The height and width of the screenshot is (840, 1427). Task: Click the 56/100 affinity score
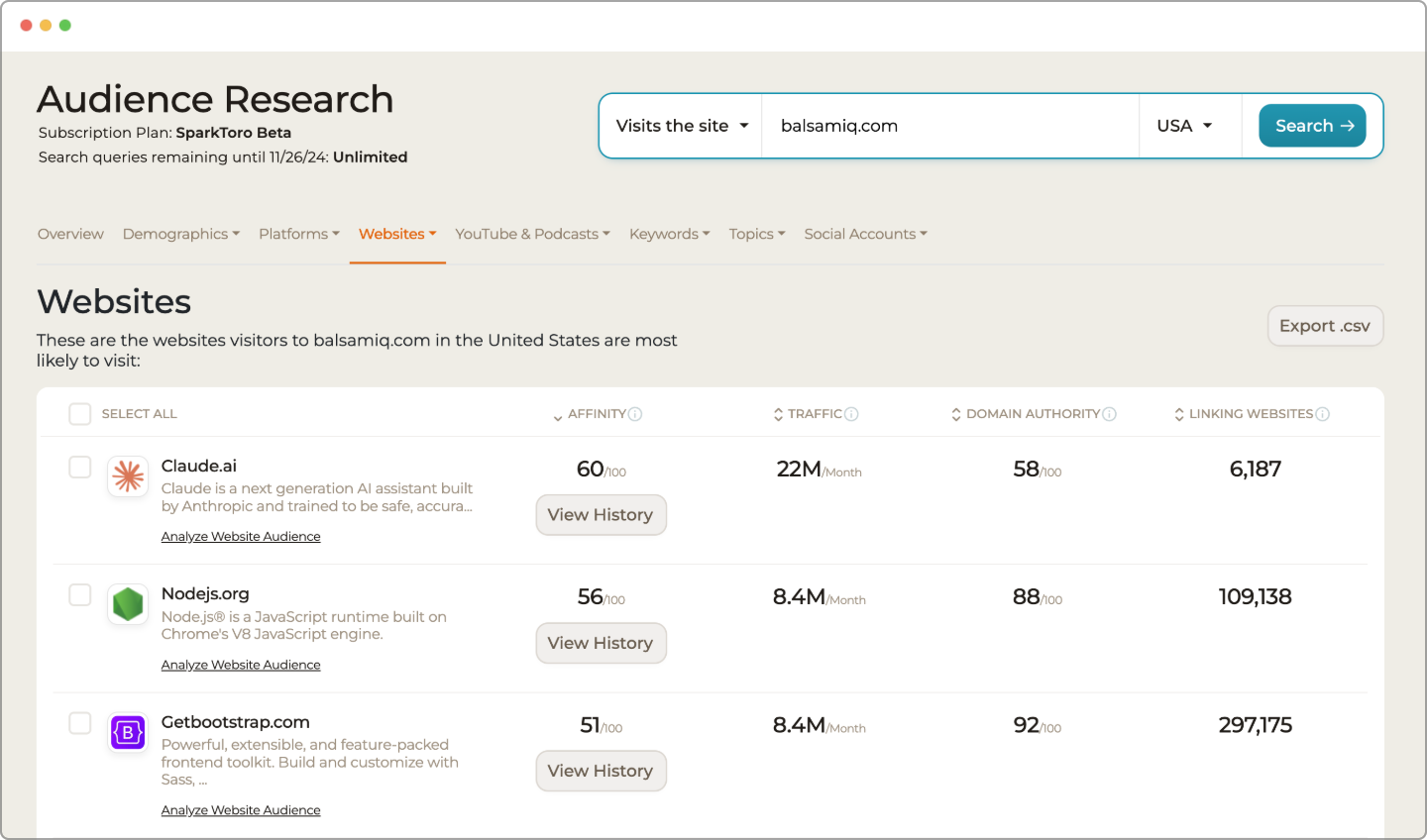602,597
